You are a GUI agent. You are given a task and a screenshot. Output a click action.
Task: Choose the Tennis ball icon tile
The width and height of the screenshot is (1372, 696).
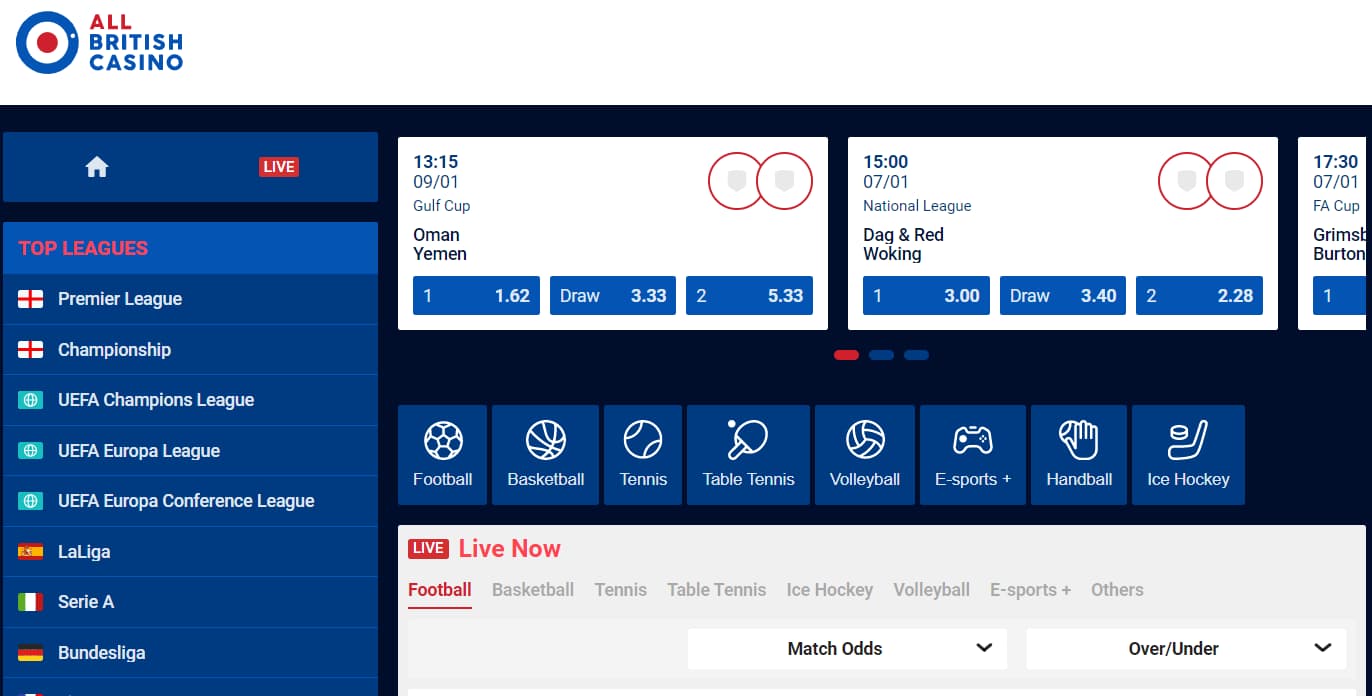(x=643, y=454)
